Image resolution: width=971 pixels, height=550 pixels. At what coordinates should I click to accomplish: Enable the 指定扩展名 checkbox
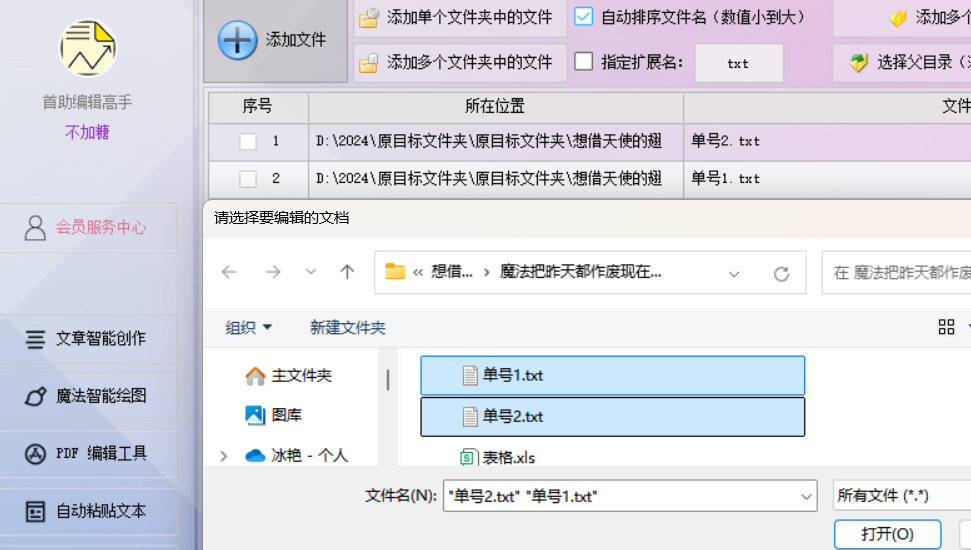click(583, 61)
